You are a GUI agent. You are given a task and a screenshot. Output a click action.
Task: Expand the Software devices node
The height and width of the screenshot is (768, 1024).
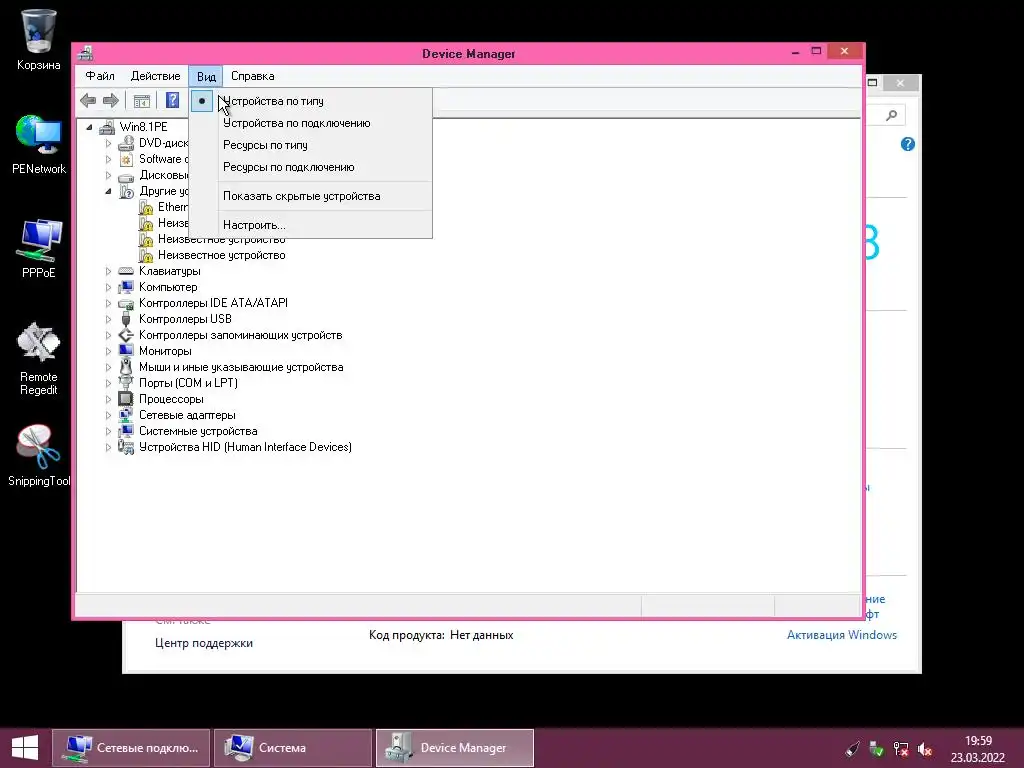pos(108,159)
